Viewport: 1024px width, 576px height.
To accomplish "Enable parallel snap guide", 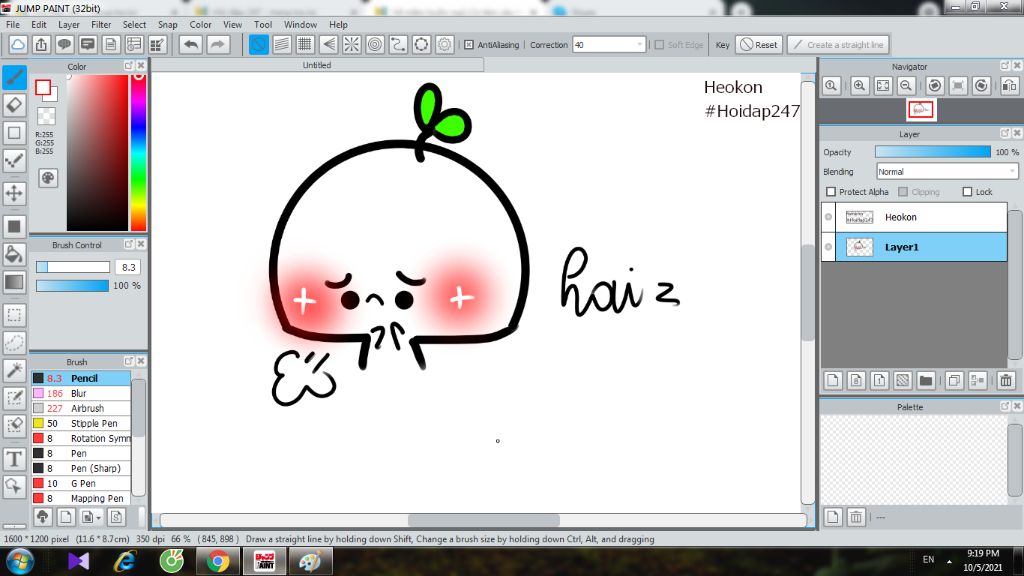I will pyautogui.click(x=281, y=44).
